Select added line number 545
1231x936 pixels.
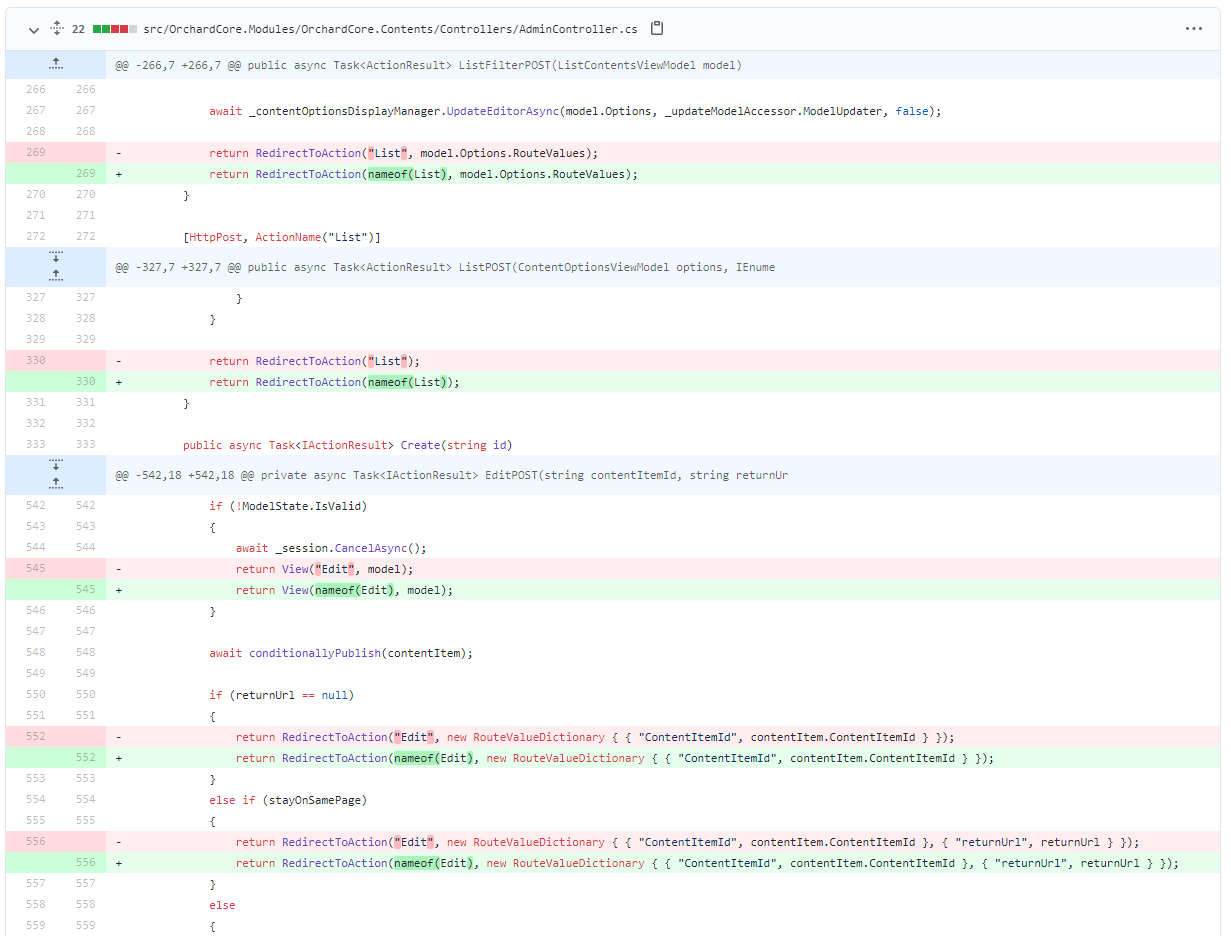tap(85, 590)
